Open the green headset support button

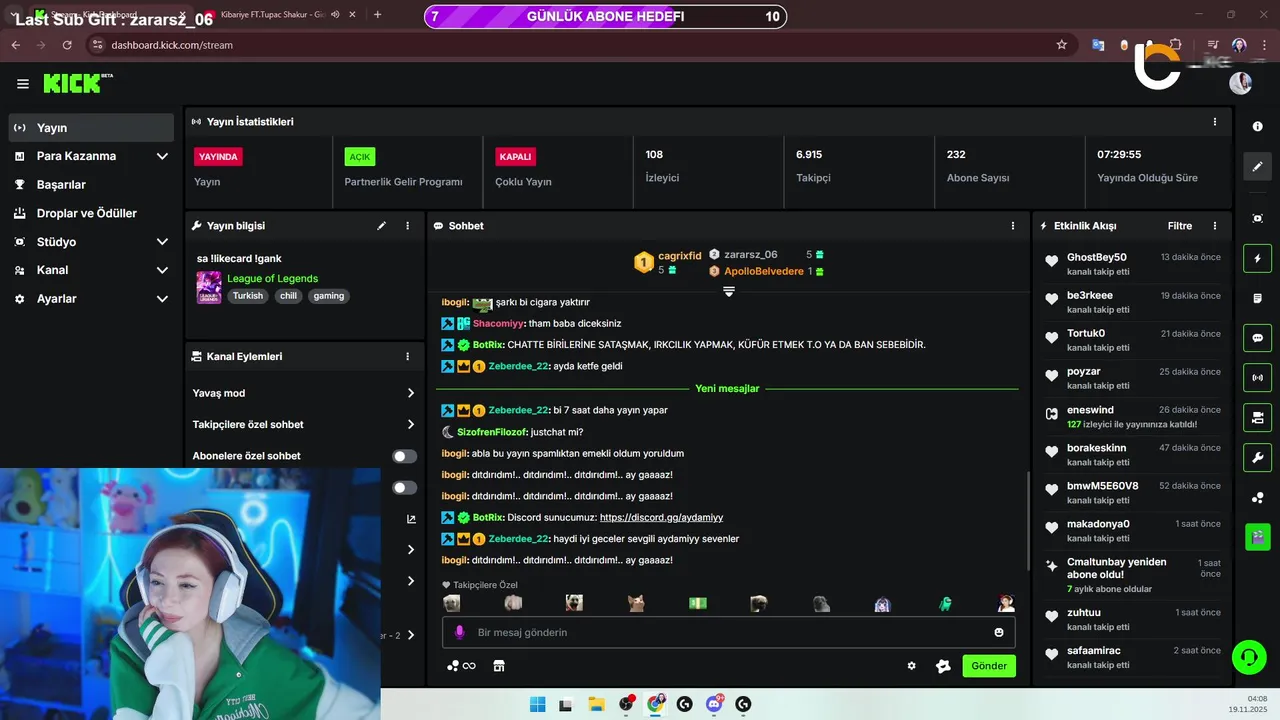click(x=1249, y=658)
